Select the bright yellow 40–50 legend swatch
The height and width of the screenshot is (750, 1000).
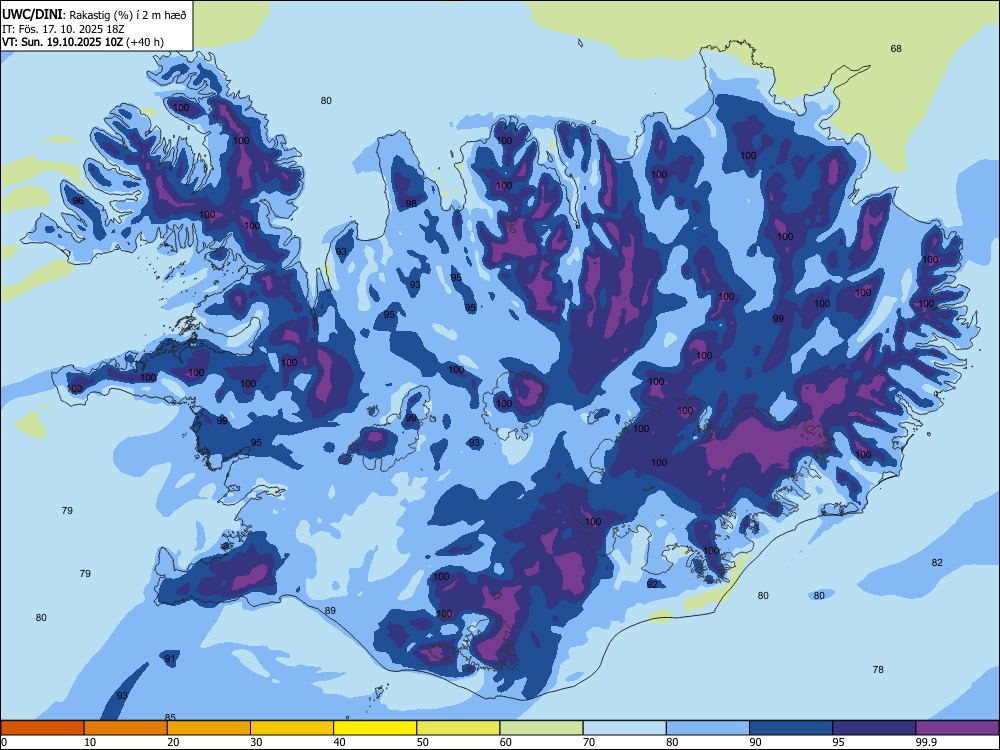coord(375,728)
